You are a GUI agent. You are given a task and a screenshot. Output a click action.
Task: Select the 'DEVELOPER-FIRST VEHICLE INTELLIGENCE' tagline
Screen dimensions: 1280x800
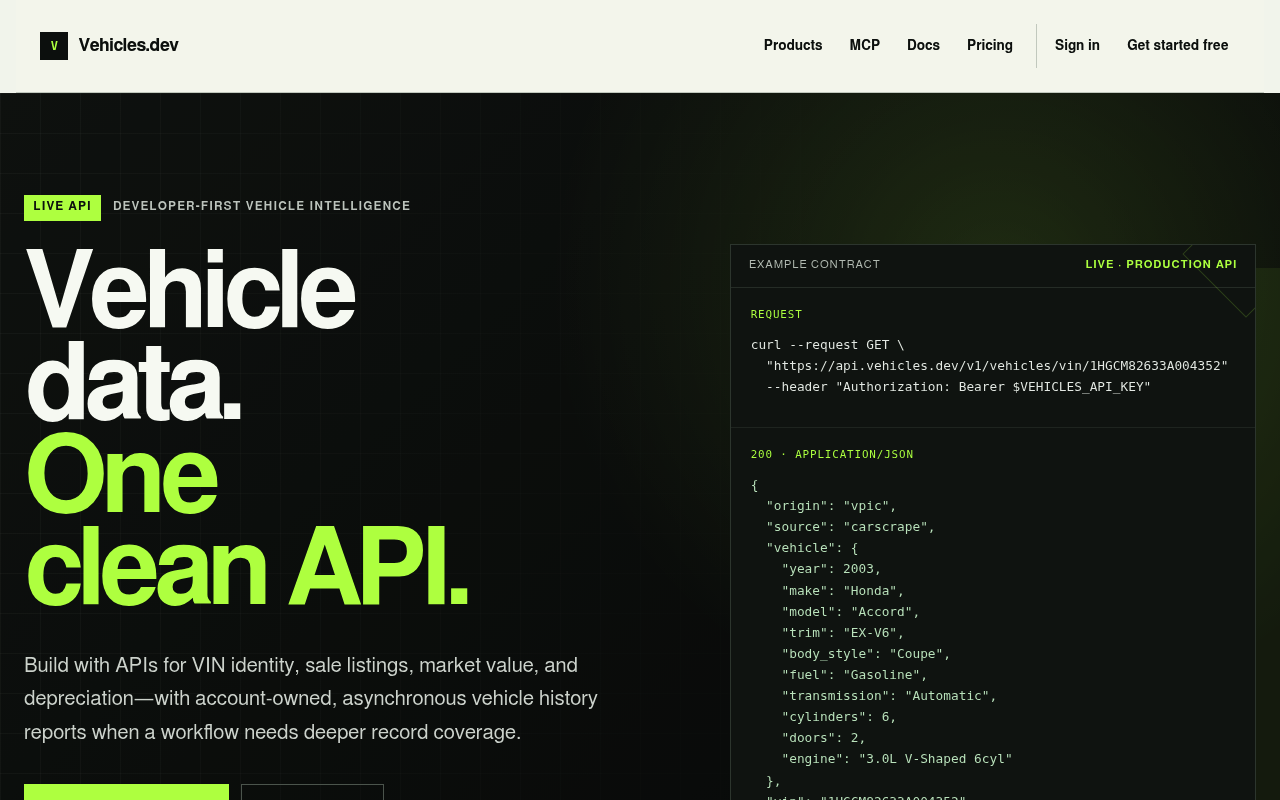pos(262,206)
